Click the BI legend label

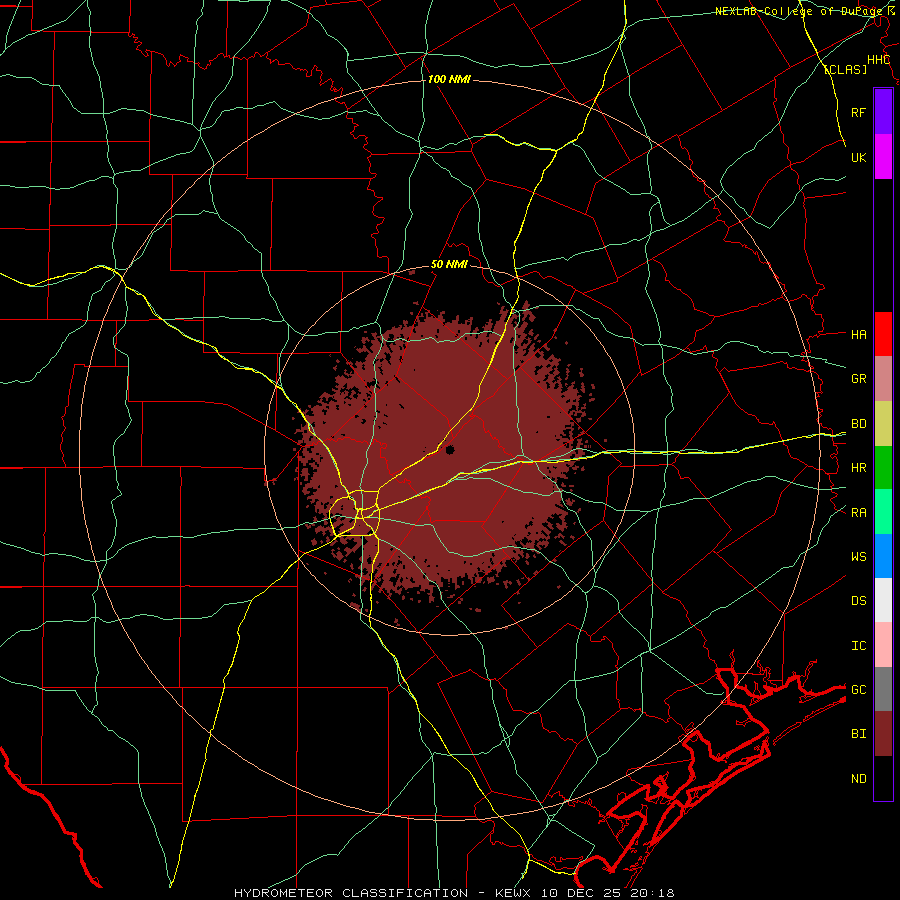(859, 734)
